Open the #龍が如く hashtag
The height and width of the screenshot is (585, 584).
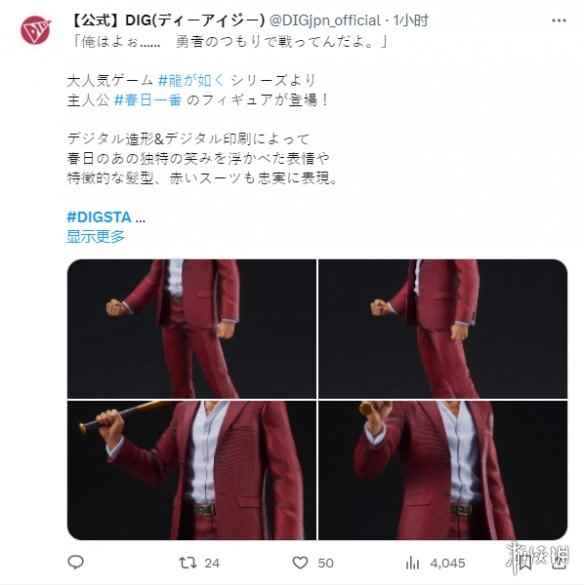click(x=192, y=80)
